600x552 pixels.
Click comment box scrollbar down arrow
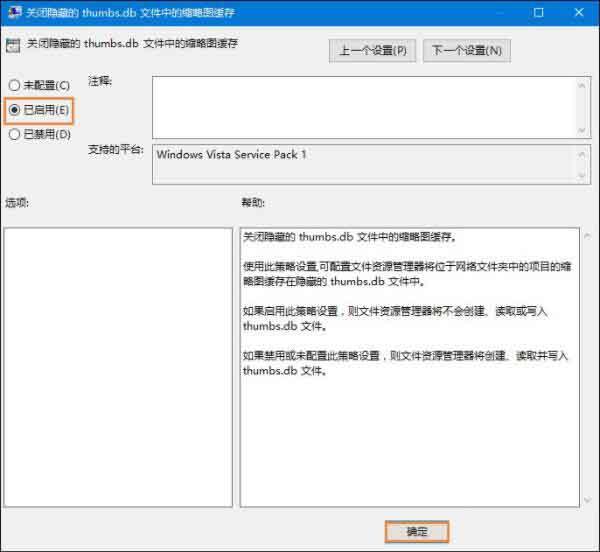click(582, 130)
